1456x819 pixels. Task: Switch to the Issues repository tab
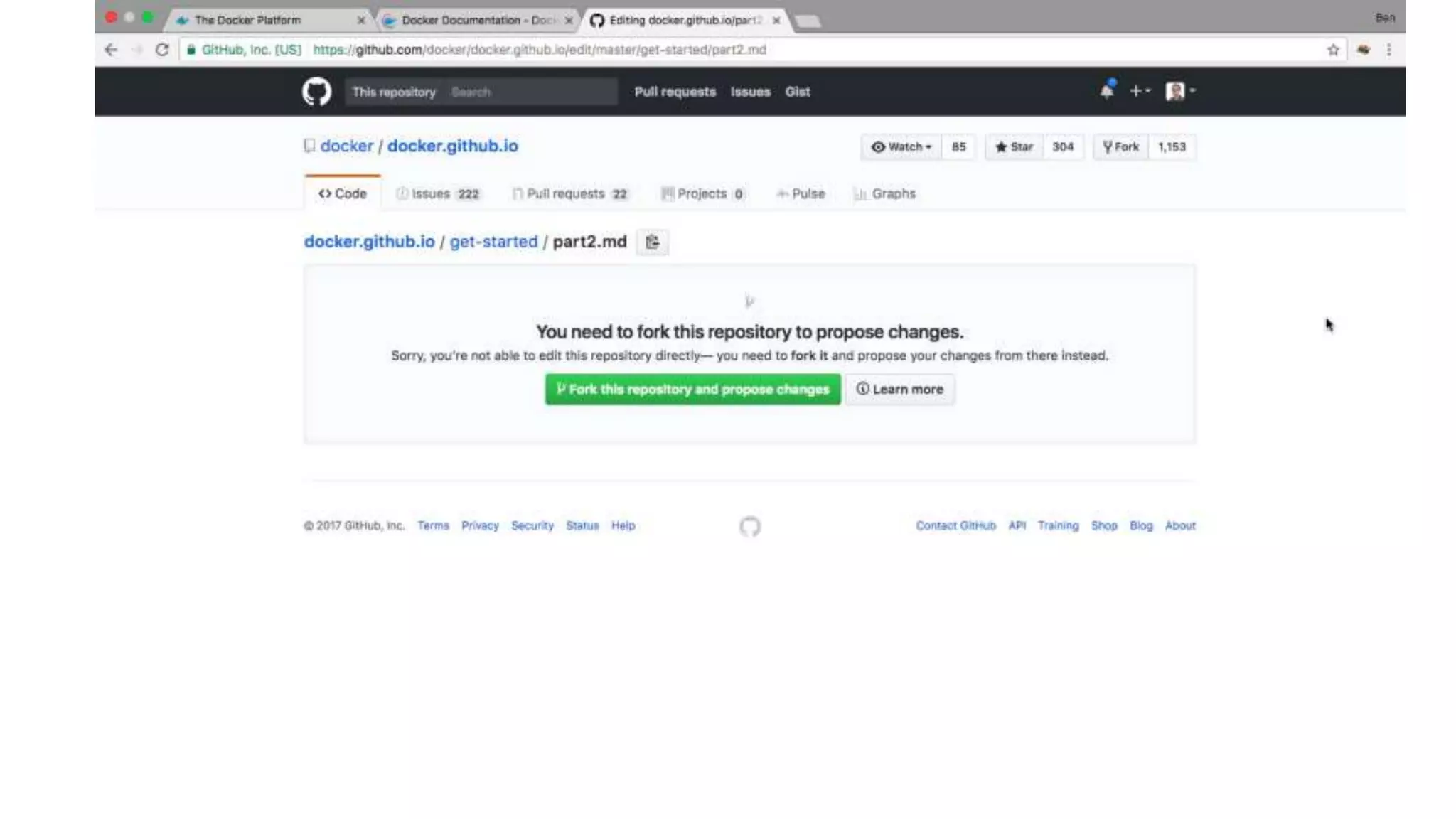438,194
